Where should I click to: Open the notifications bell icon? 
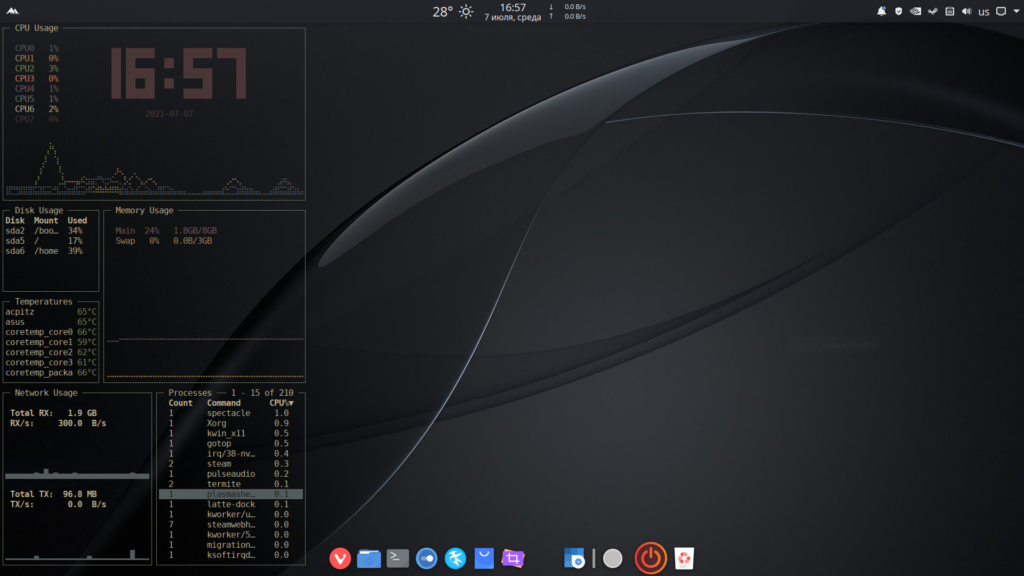point(881,11)
